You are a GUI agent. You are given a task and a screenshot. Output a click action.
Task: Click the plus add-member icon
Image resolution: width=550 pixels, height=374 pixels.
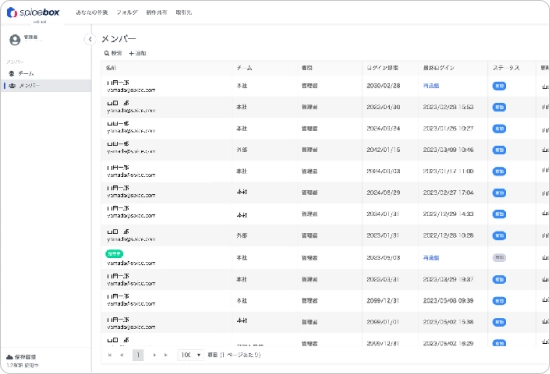(x=131, y=53)
